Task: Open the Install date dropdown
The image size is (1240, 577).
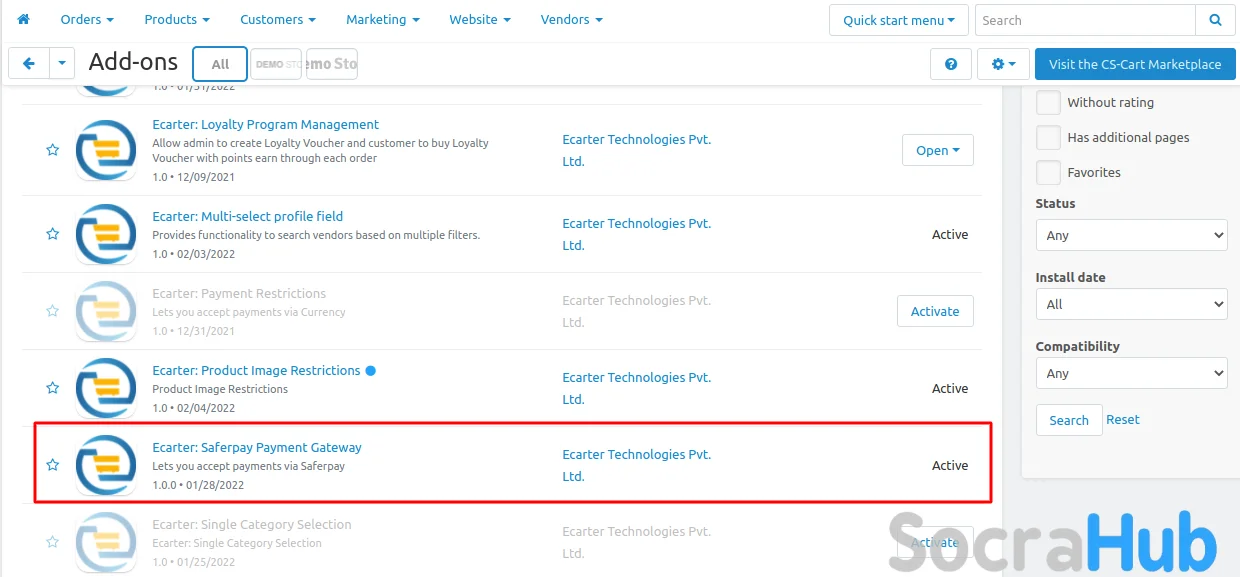Action: point(1131,304)
